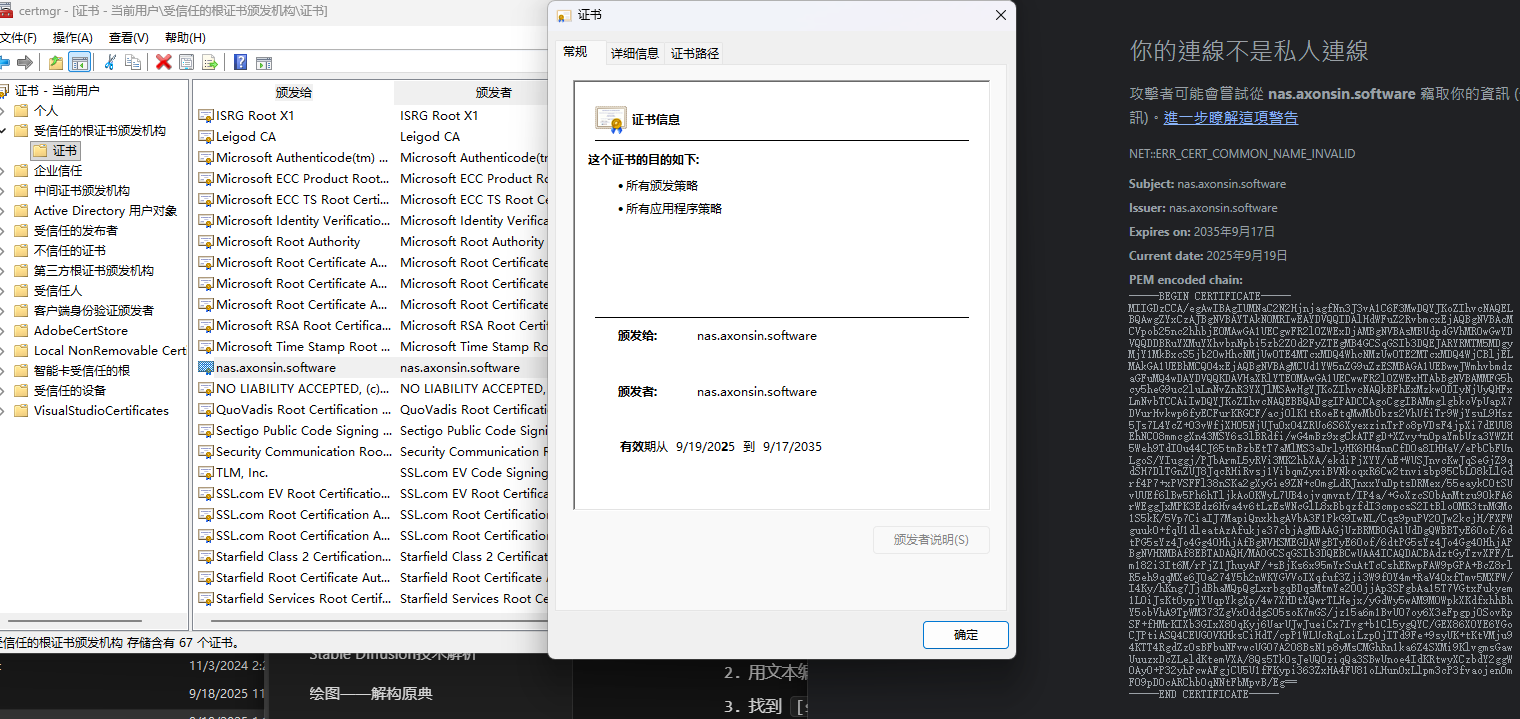Select 中间证书颁发机构 tree node
This screenshot has width=1520, height=719.
pyautogui.click(x=82, y=191)
